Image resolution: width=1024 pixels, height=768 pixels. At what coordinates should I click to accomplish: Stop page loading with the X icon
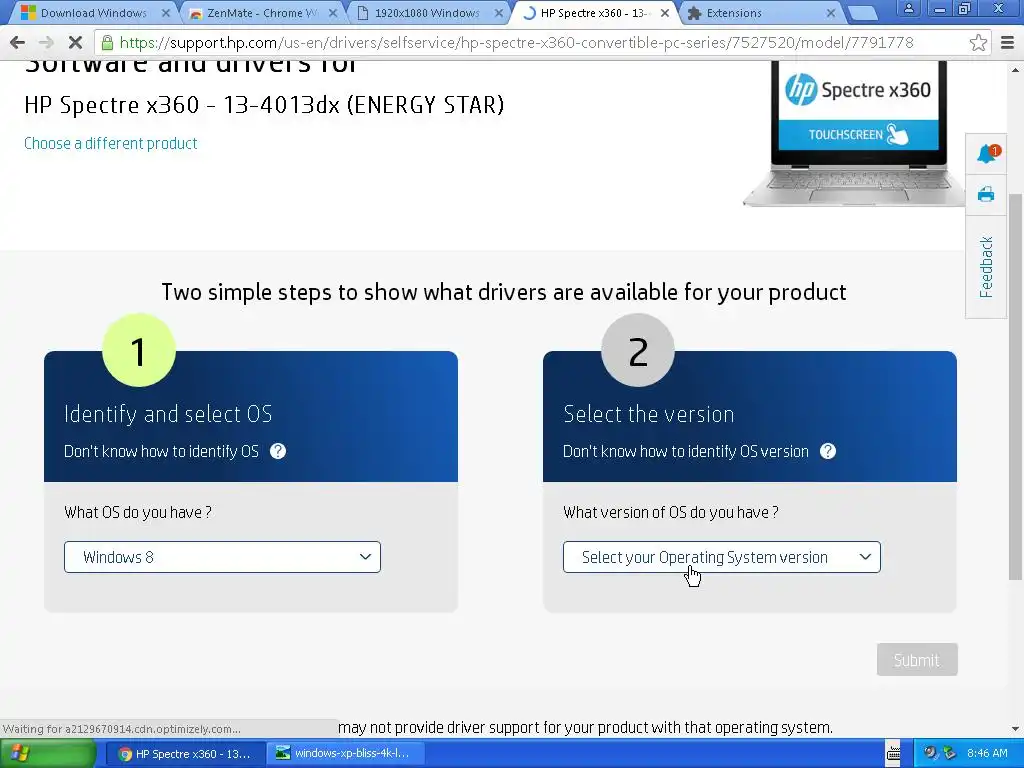click(75, 43)
